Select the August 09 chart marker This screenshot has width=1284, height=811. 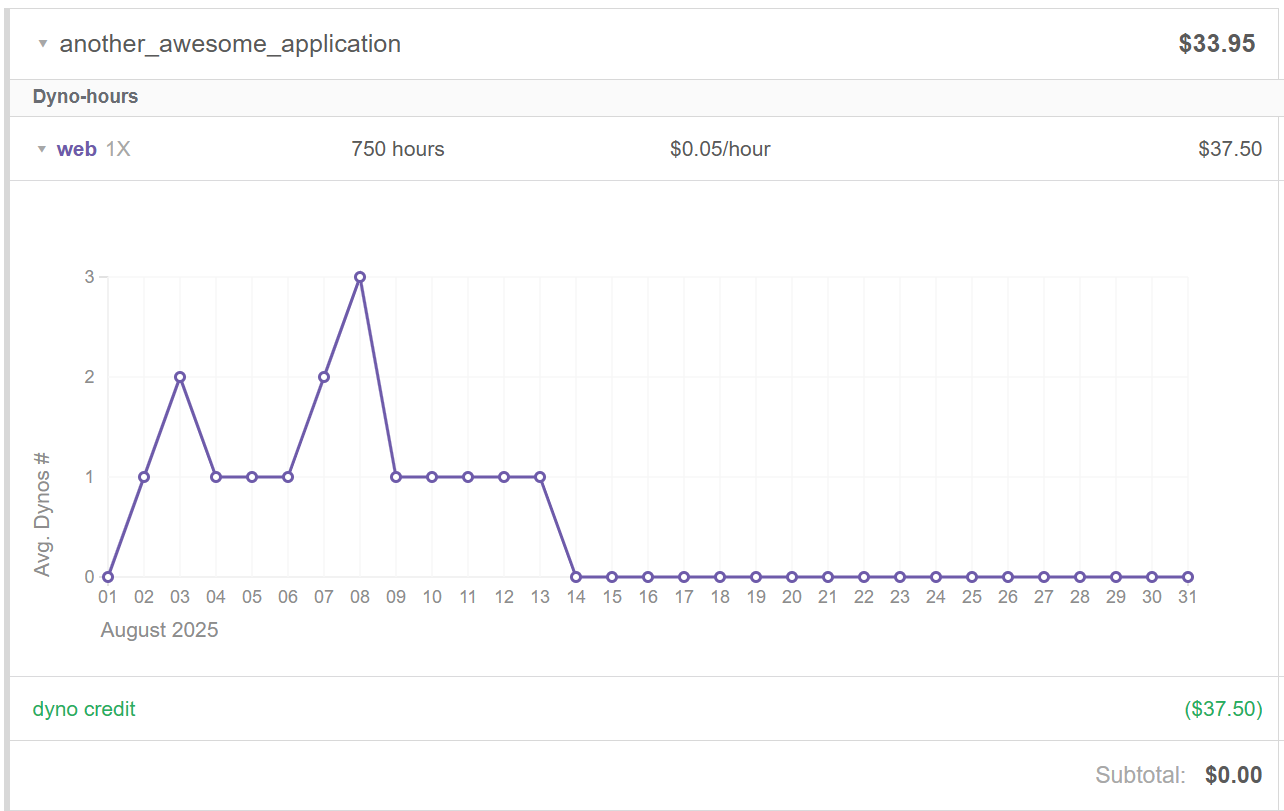point(396,477)
